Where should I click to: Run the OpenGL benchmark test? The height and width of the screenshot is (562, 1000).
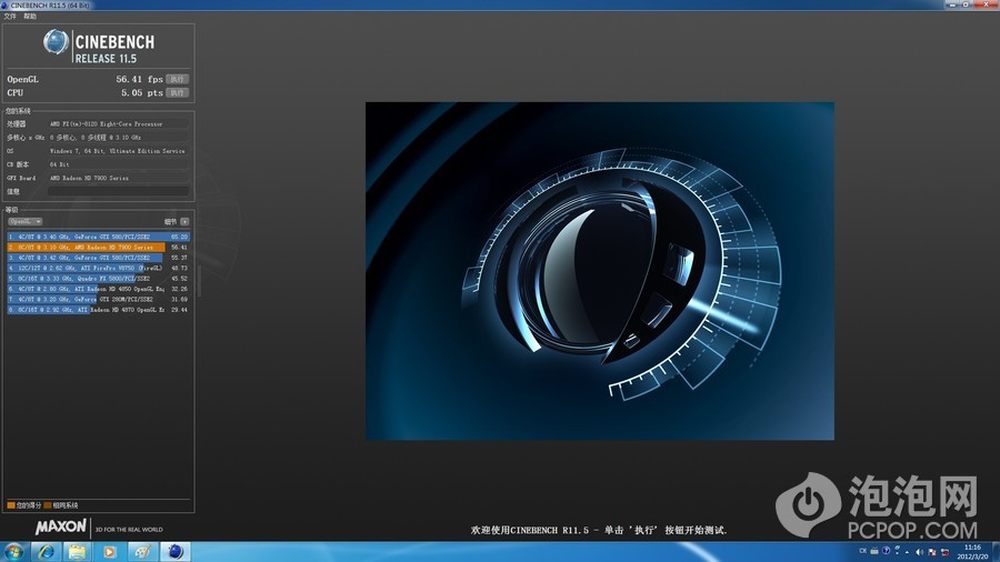click(x=177, y=79)
